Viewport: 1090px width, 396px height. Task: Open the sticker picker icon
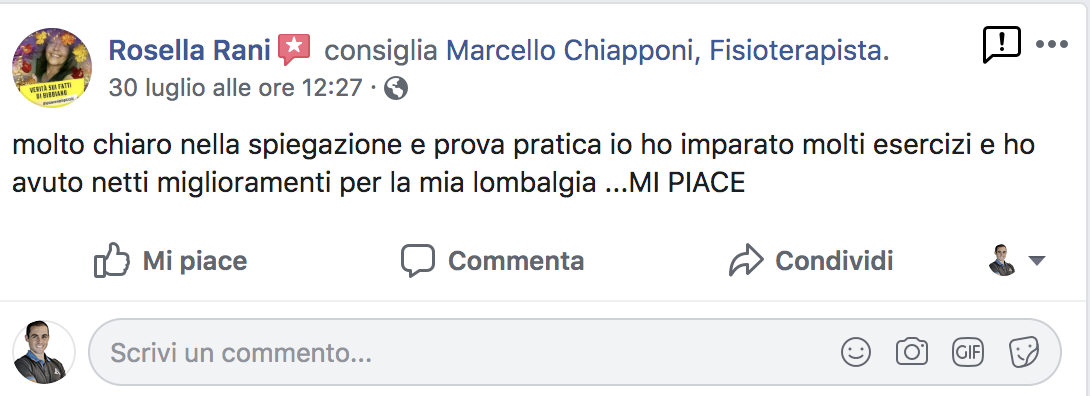(x=1023, y=352)
